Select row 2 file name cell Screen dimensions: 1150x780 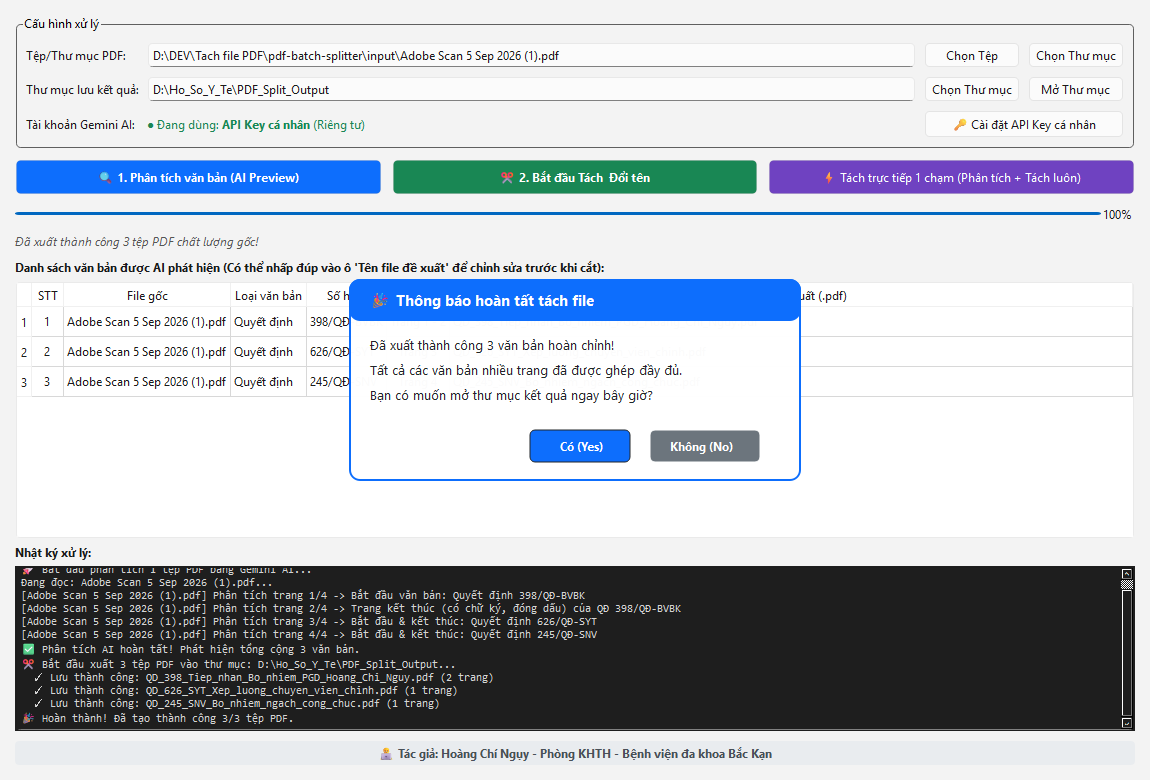[x=147, y=352]
